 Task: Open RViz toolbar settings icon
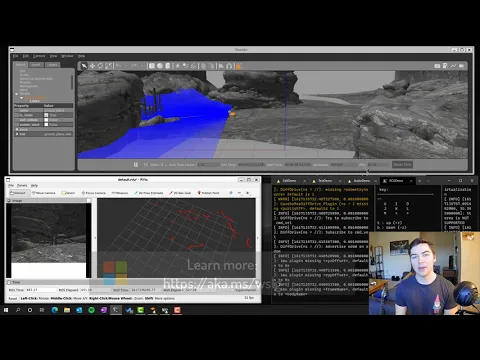tap(248, 193)
